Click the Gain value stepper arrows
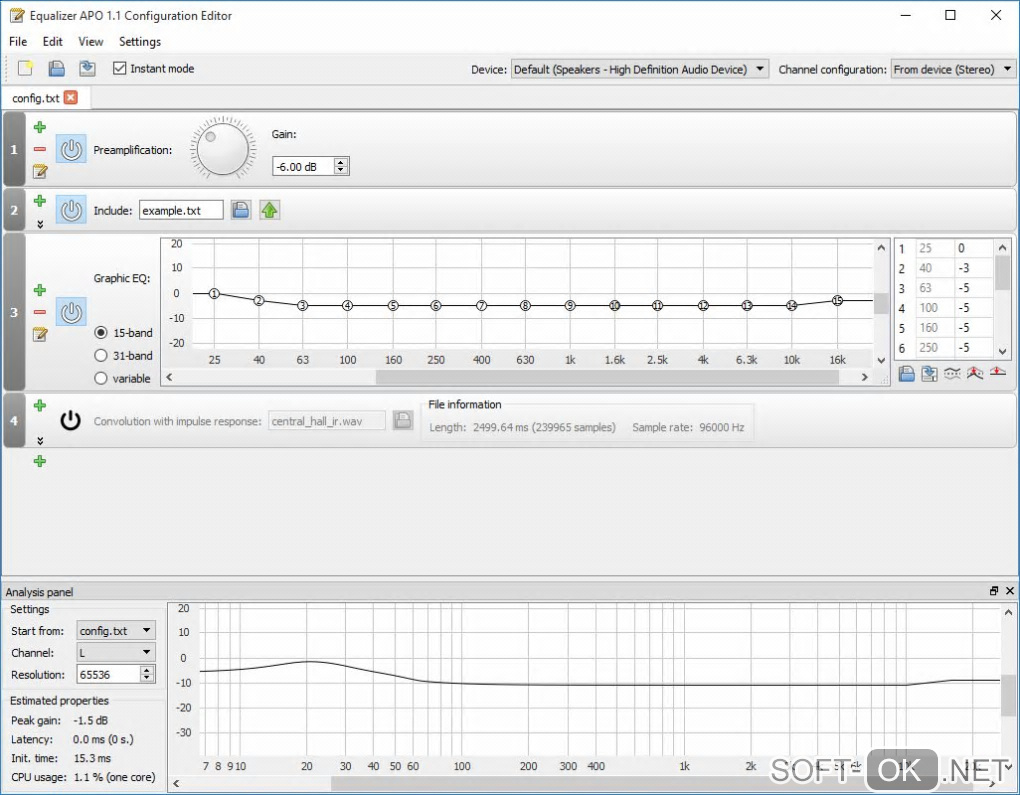Screen dimensions: 1020x795 [341, 166]
